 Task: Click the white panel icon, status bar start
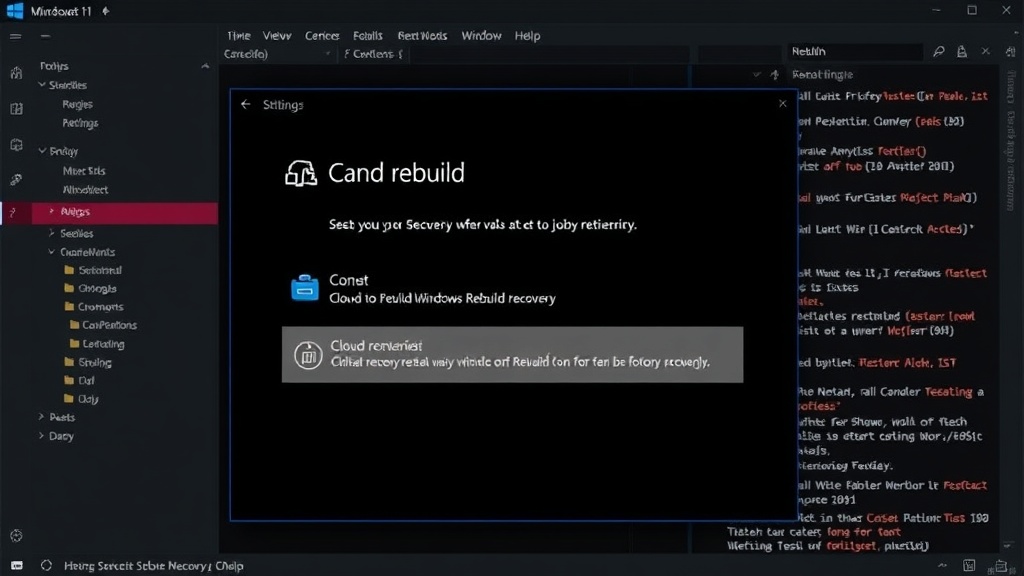tap(17, 566)
